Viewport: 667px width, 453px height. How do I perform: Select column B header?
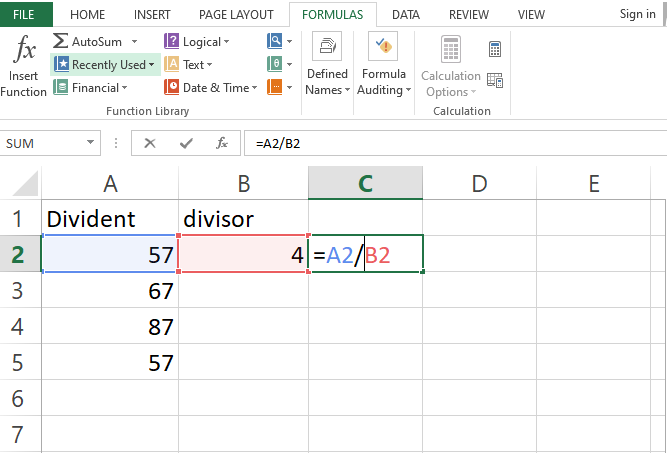tap(243, 183)
